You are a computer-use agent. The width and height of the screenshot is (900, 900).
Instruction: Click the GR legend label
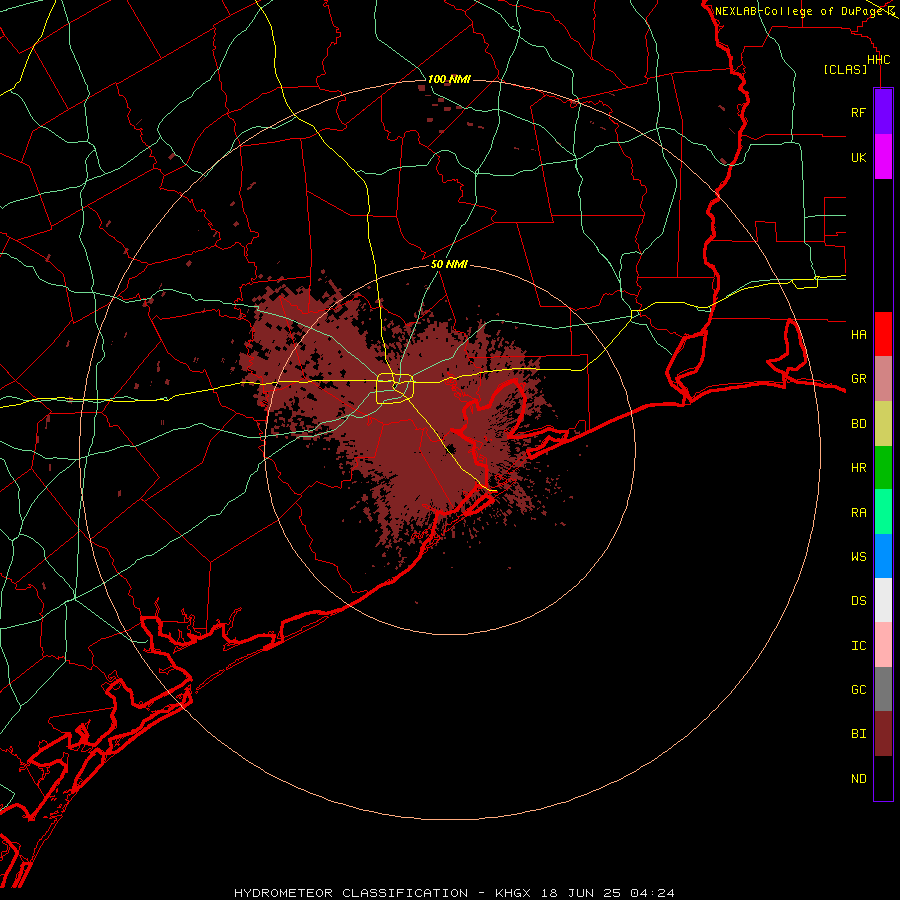click(858, 379)
